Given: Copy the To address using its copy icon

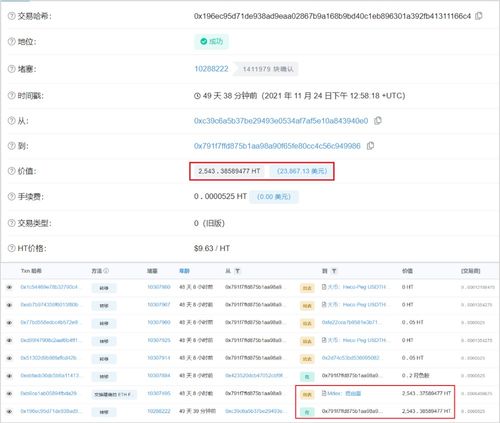Looking at the screenshot, I should tap(370, 146).
